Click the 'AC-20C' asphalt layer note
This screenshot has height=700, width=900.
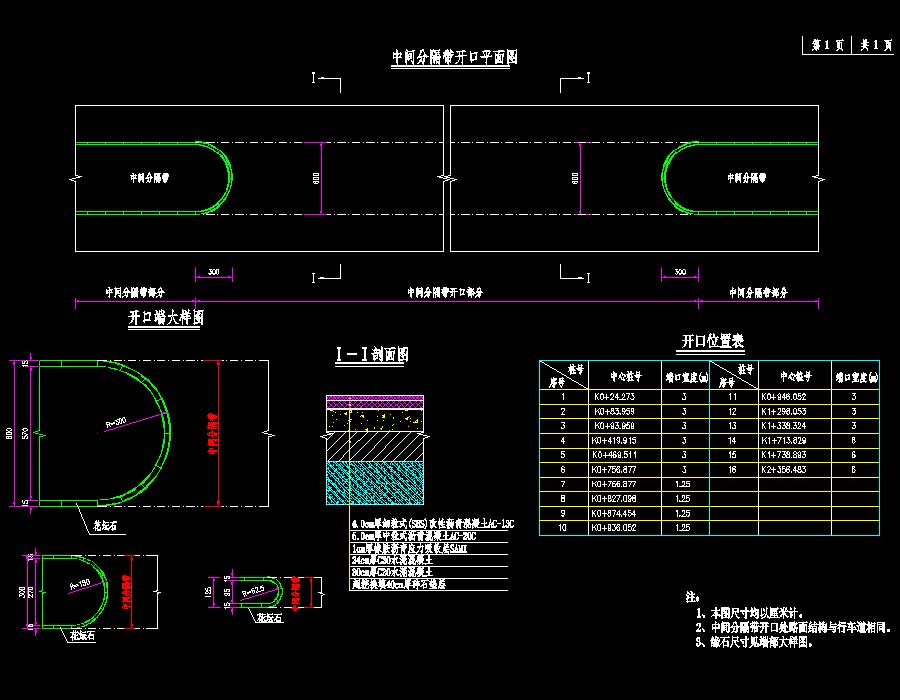(x=414, y=536)
